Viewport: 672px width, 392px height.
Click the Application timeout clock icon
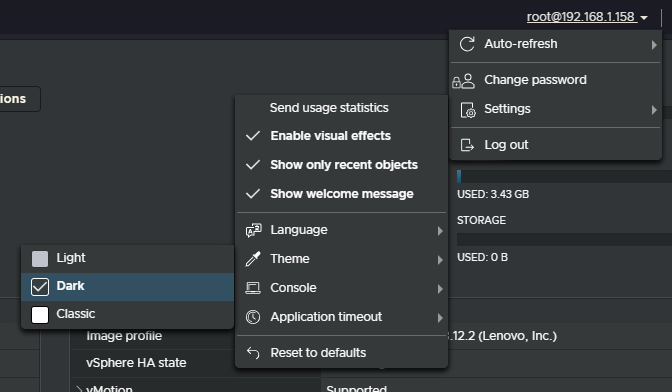click(x=253, y=317)
